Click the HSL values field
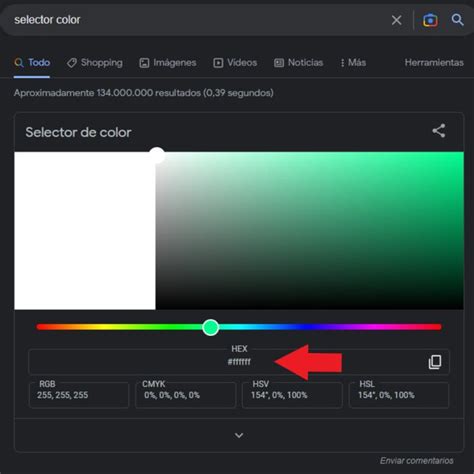The width and height of the screenshot is (474, 474). click(x=399, y=395)
